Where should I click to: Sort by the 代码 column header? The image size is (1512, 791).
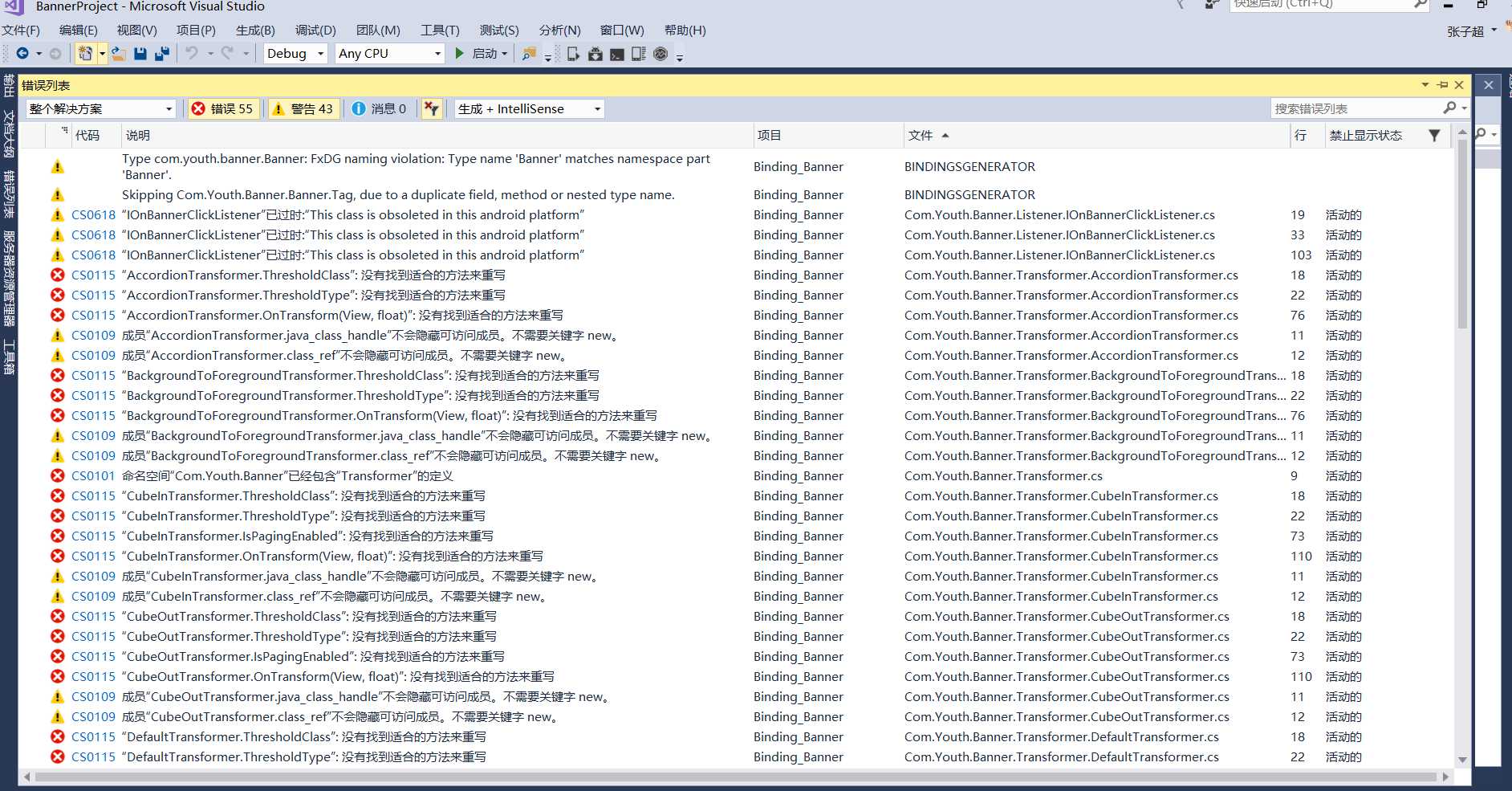(96, 136)
